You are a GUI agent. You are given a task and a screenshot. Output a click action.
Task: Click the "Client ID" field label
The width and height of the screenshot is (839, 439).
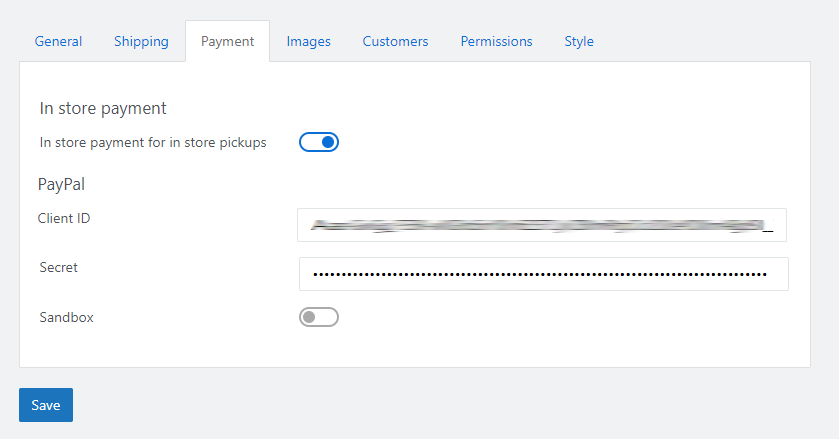64,218
